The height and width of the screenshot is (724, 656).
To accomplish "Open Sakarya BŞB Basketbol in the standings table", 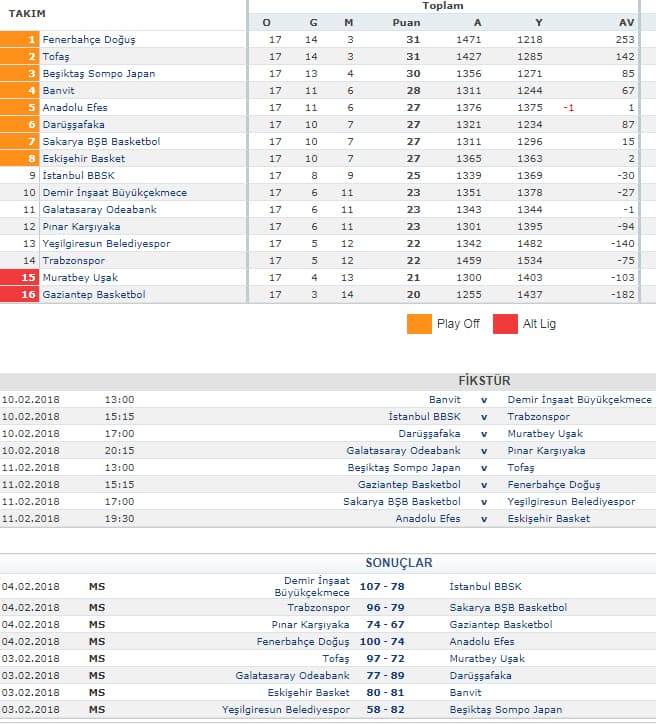I will [x=101, y=142].
